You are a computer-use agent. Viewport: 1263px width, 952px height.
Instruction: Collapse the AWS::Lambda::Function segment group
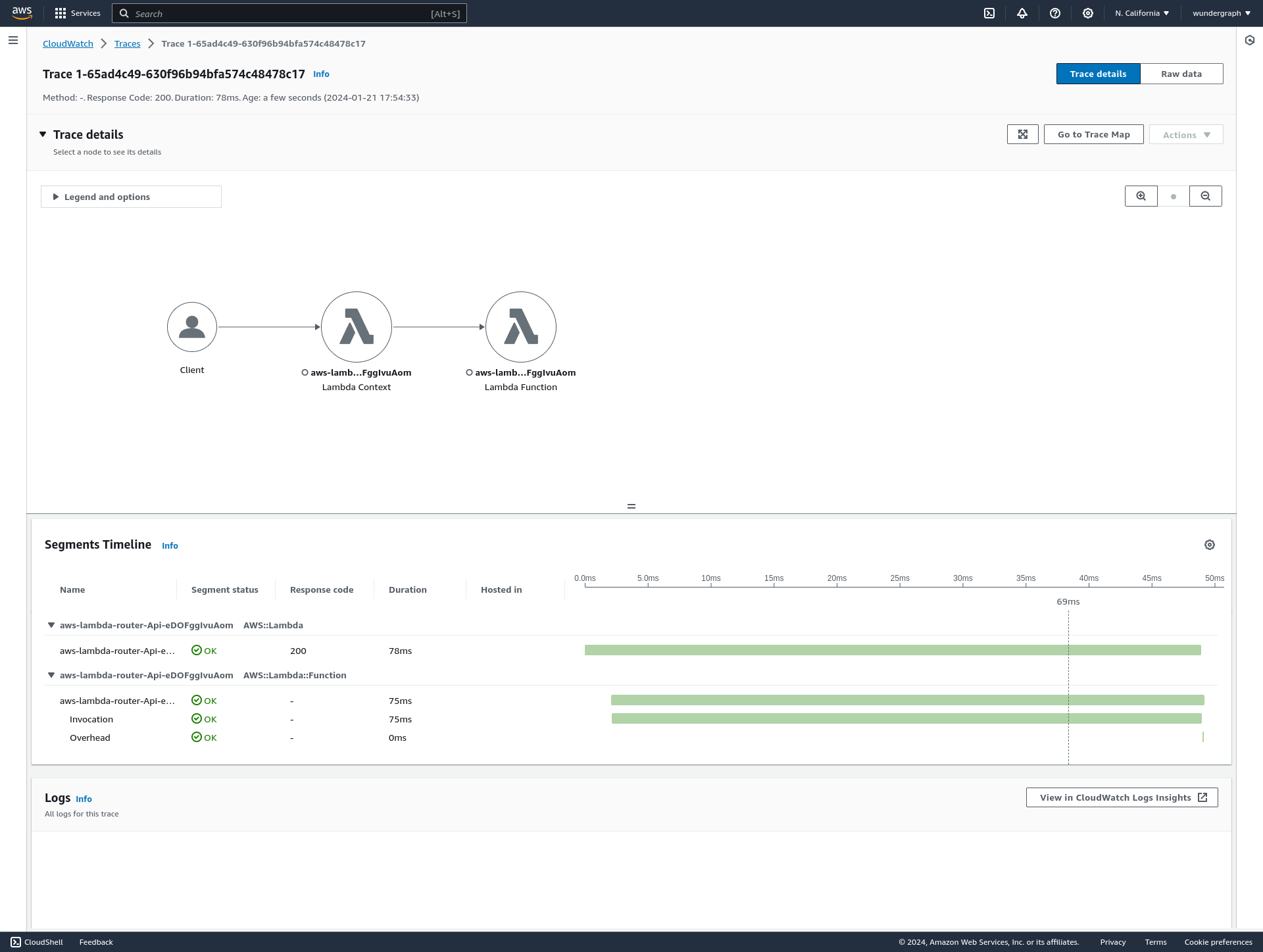click(51, 674)
